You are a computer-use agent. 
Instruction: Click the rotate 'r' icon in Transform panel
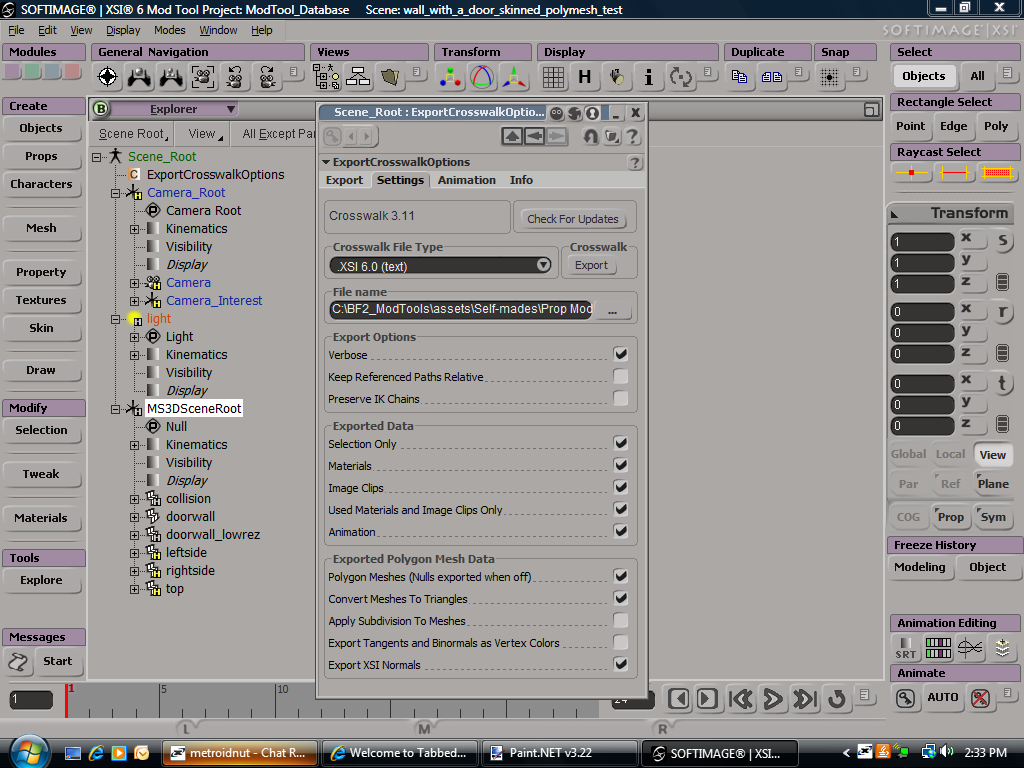(x=1002, y=312)
